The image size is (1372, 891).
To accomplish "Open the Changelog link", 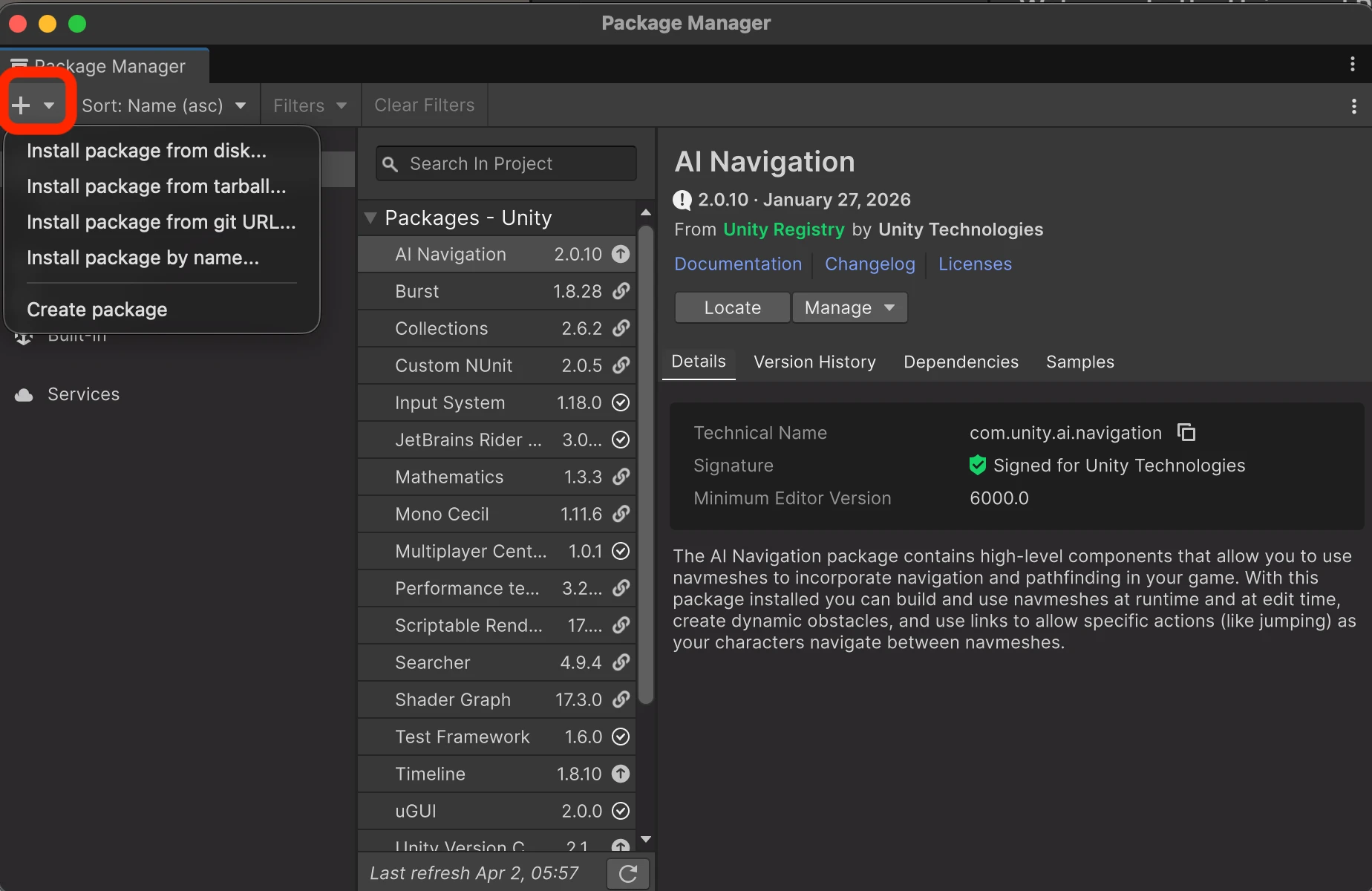I will pyautogui.click(x=870, y=264).
